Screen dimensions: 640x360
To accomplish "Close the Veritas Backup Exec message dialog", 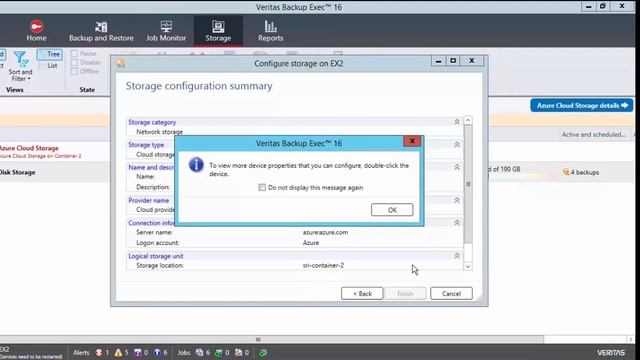I will 412,141.
